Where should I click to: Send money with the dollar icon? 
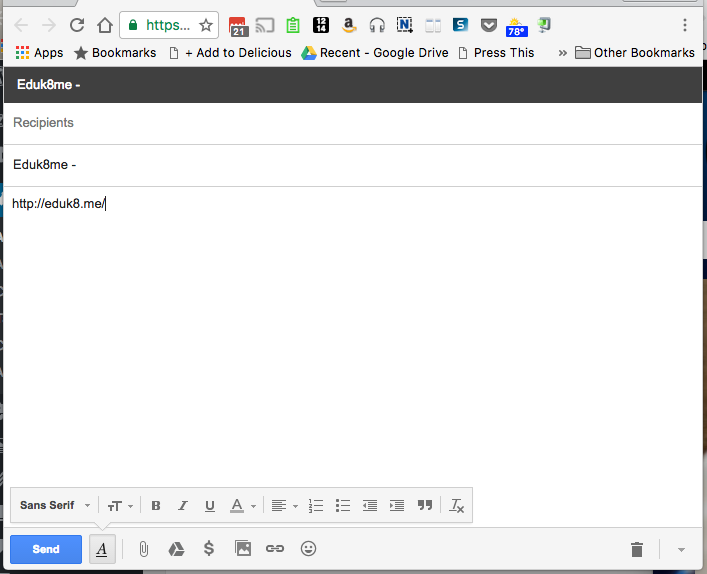pos(209,549)
